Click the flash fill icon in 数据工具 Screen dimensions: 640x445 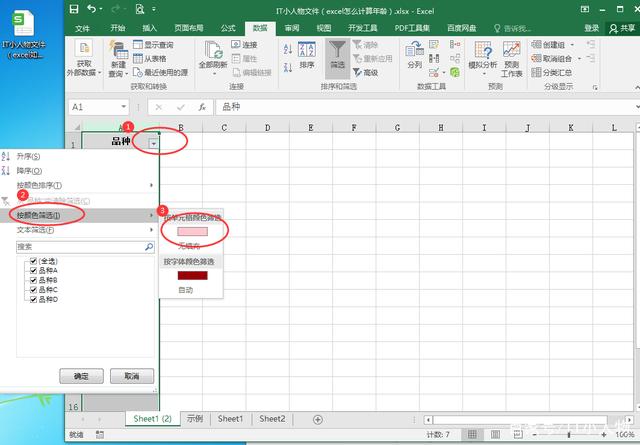coord(434,44)
